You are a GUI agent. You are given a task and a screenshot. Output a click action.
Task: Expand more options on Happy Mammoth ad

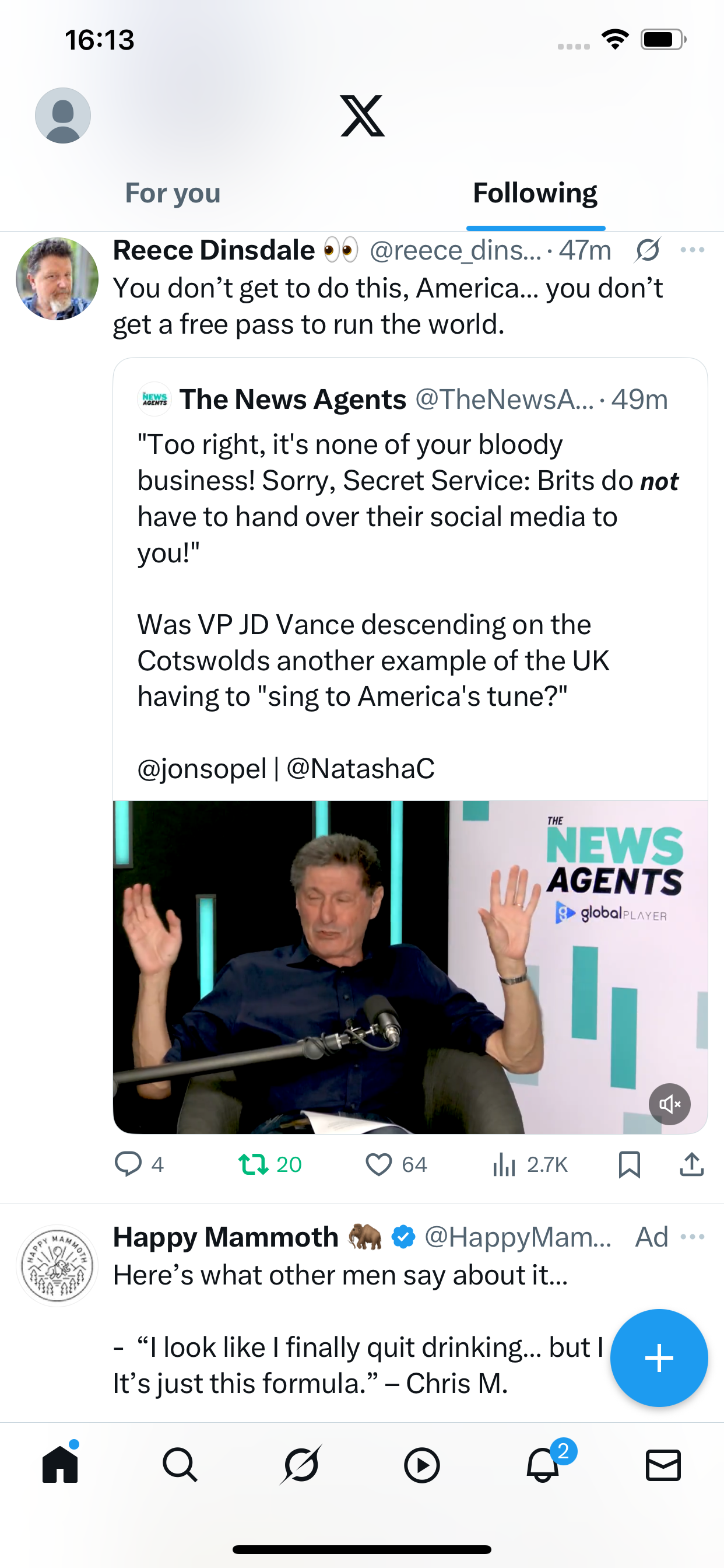click(693, 1236)
